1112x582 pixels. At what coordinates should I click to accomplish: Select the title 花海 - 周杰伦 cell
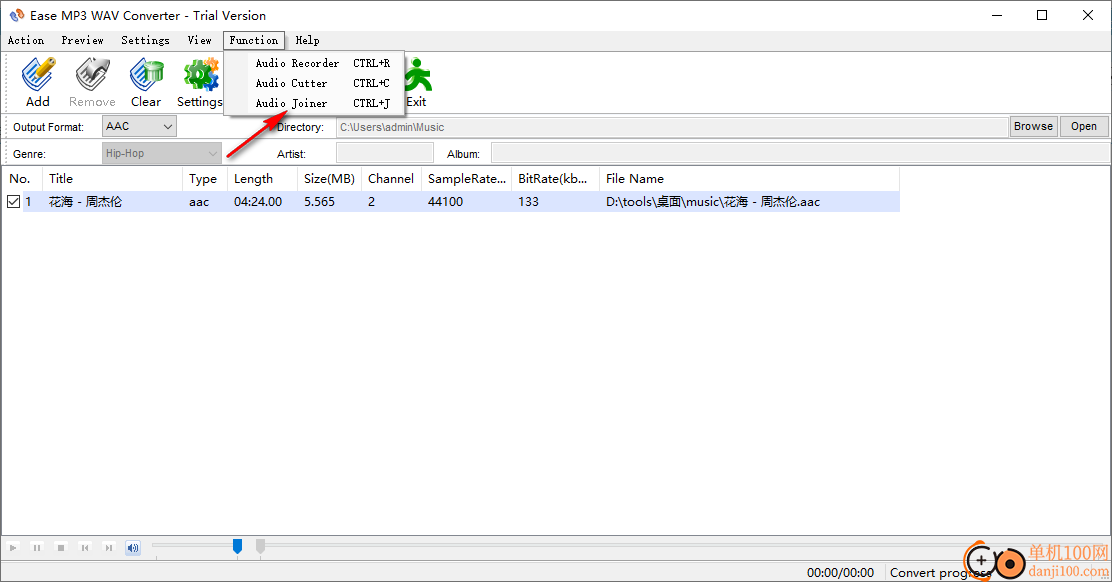tap(85, 202)
